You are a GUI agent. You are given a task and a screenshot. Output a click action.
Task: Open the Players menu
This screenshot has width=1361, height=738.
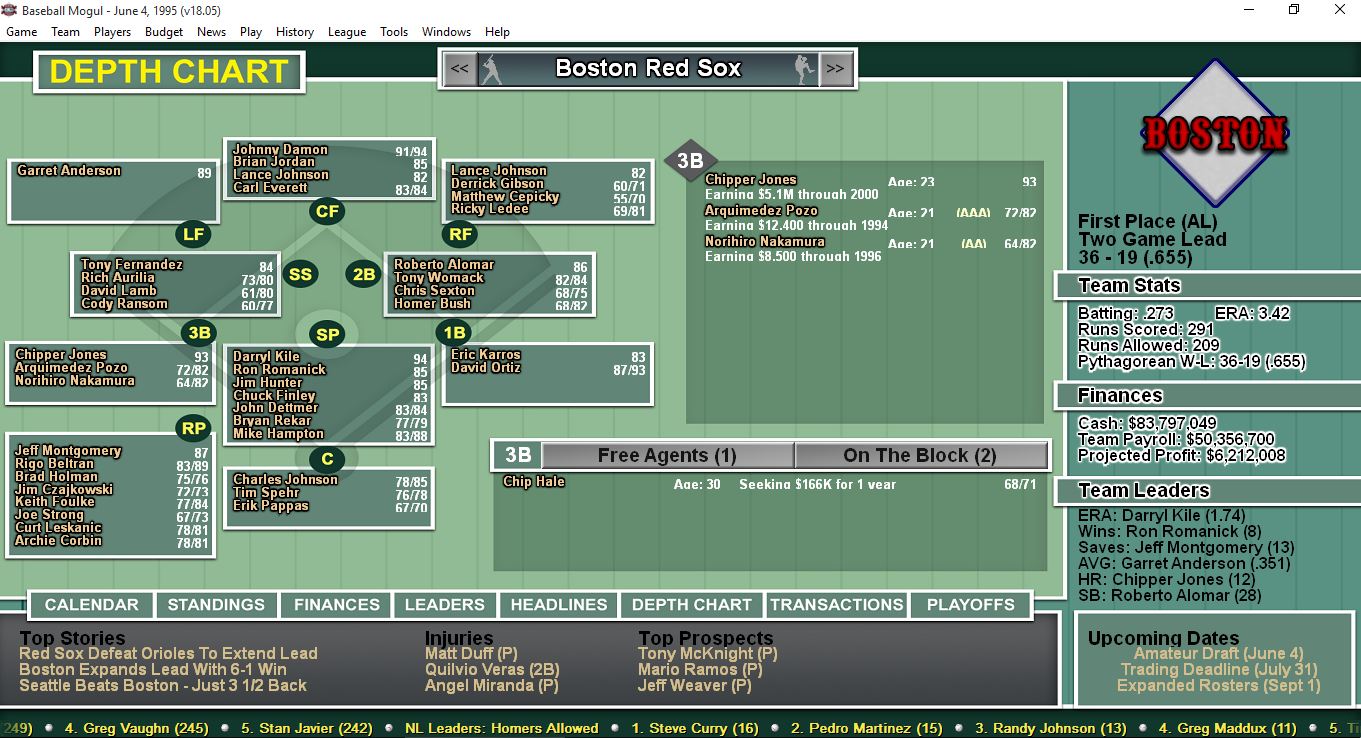[x=112, y=32]
